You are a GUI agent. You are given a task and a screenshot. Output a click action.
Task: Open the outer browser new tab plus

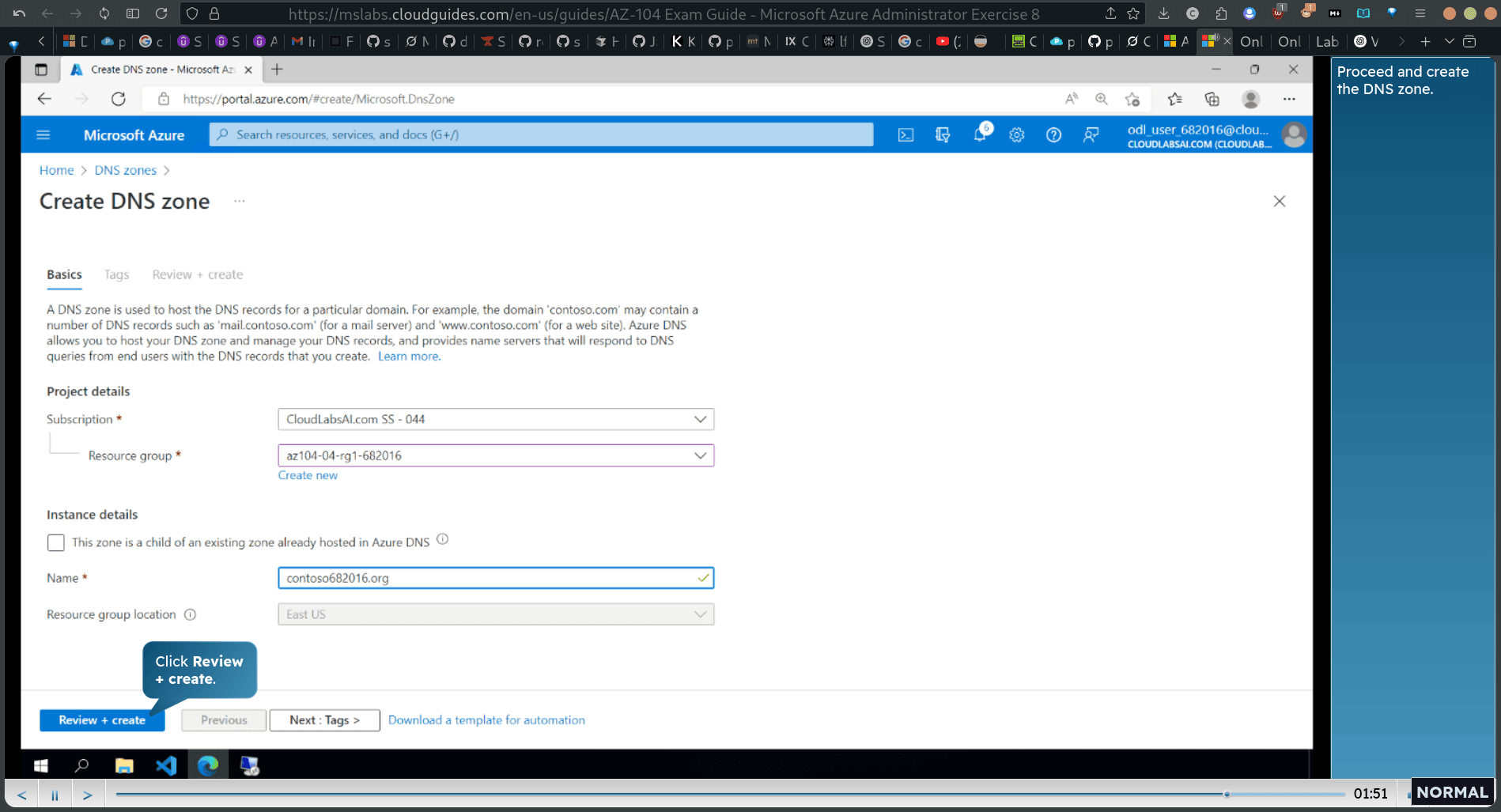1425,41
